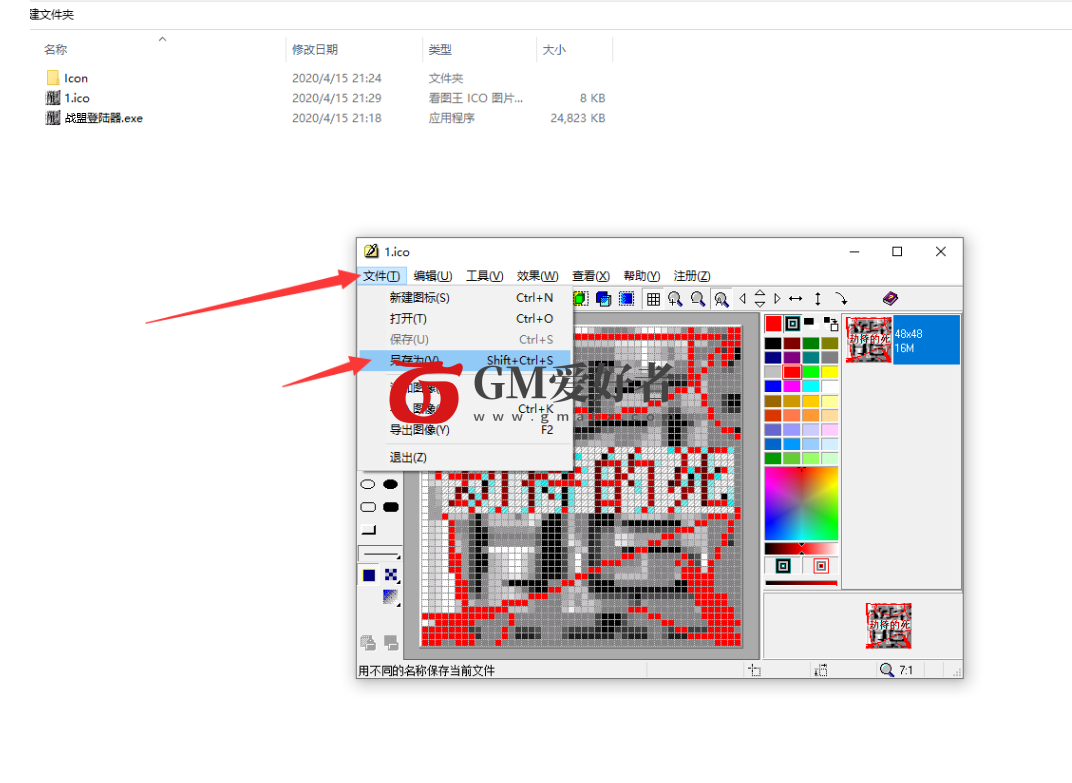Open the pattern fill options
Image resolution: width=1072 pixels, height=783 pixels.
(x=391, y=575)
